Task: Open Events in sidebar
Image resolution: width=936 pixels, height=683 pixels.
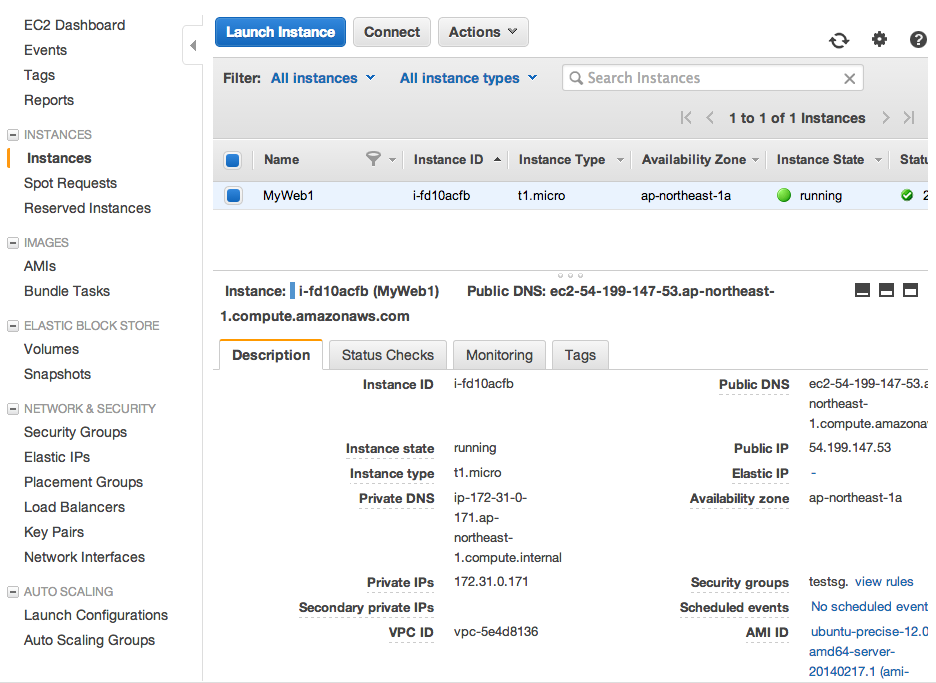Action: click(45, 50)
